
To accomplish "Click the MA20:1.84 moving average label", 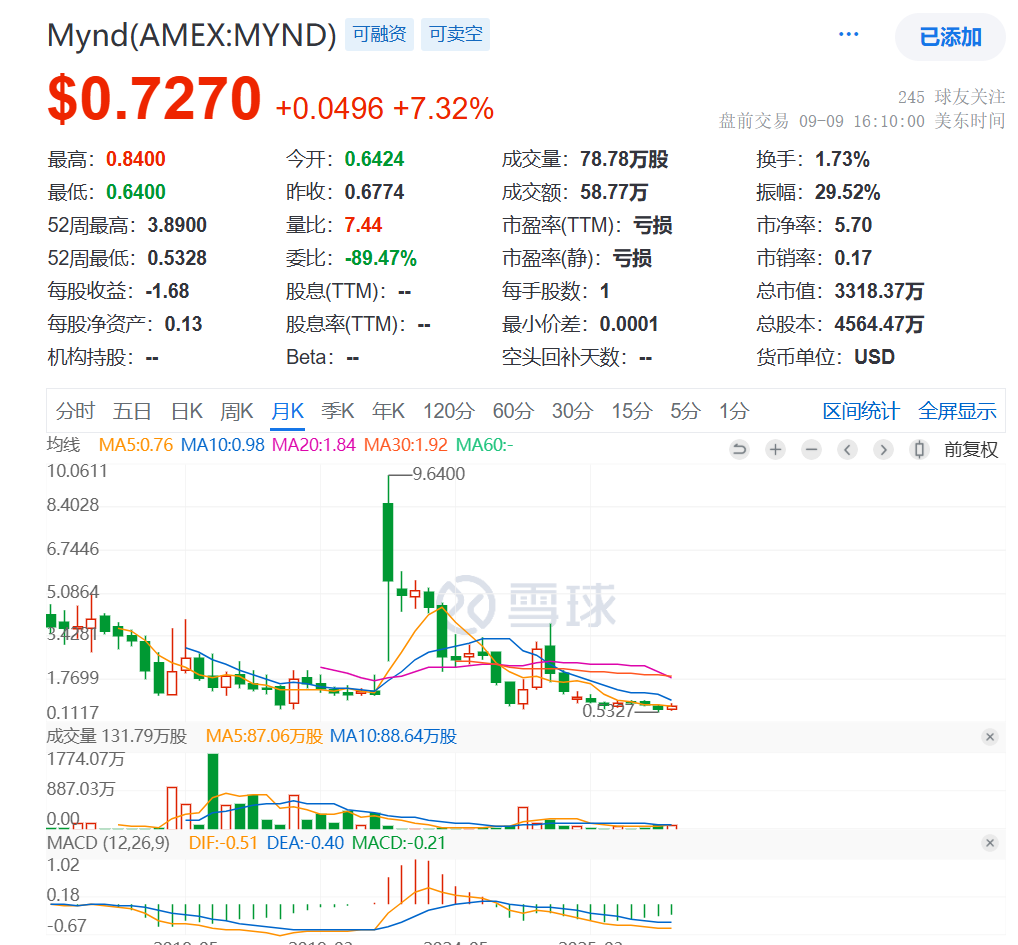I will click(314, 445).
